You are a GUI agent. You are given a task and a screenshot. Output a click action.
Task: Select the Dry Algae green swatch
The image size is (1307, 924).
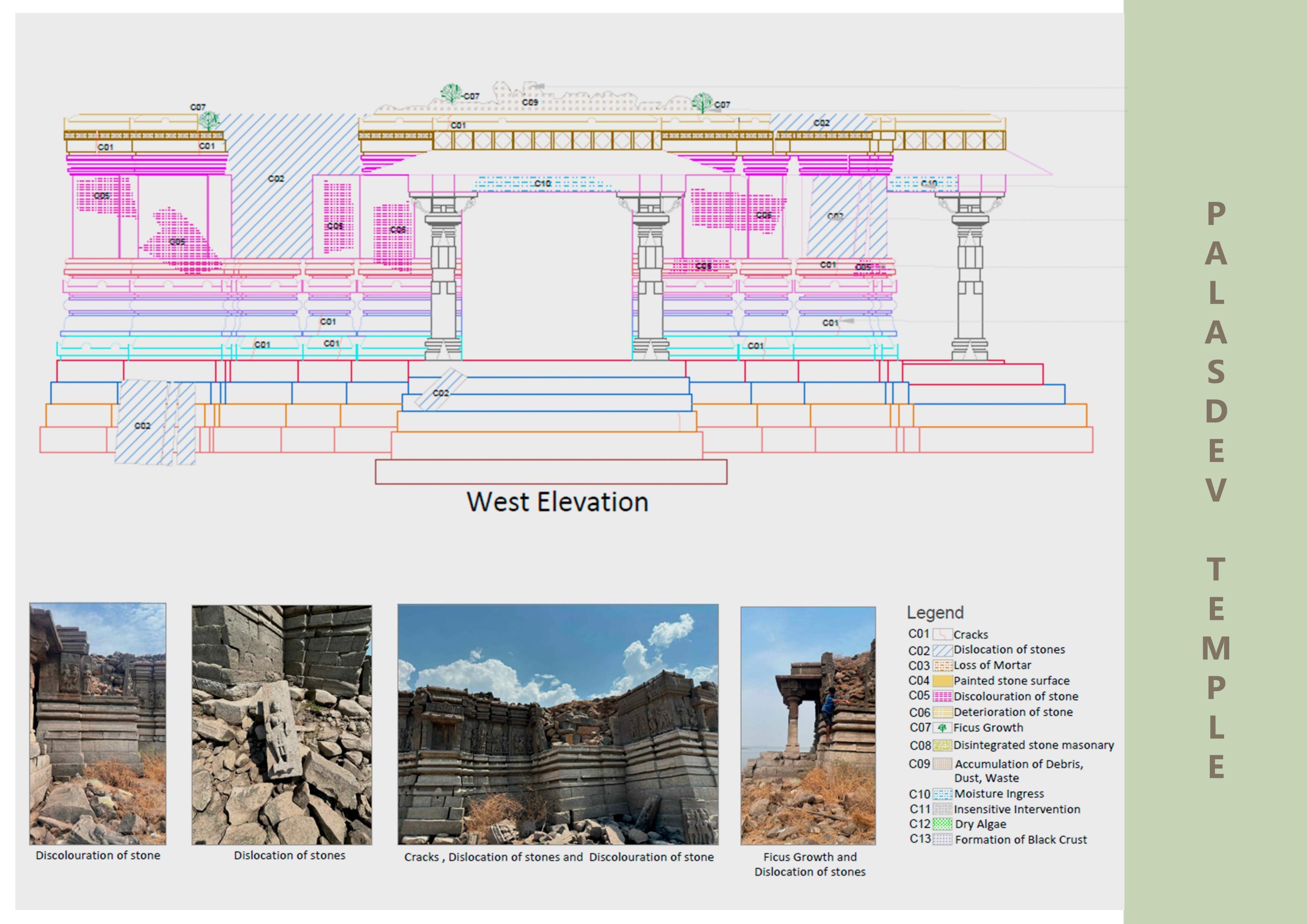click(943, 824)
